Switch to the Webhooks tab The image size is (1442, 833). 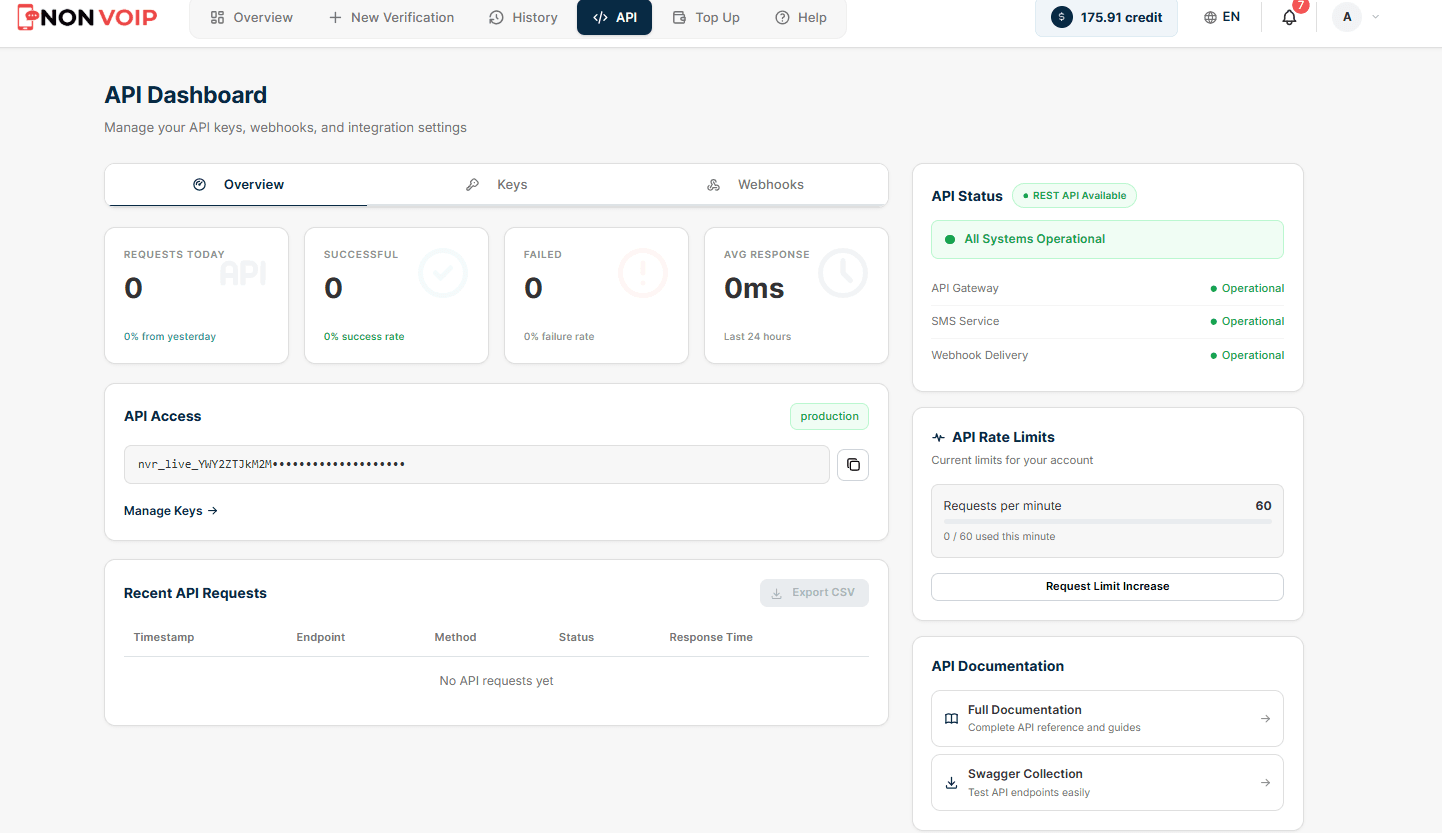point(757,185)
